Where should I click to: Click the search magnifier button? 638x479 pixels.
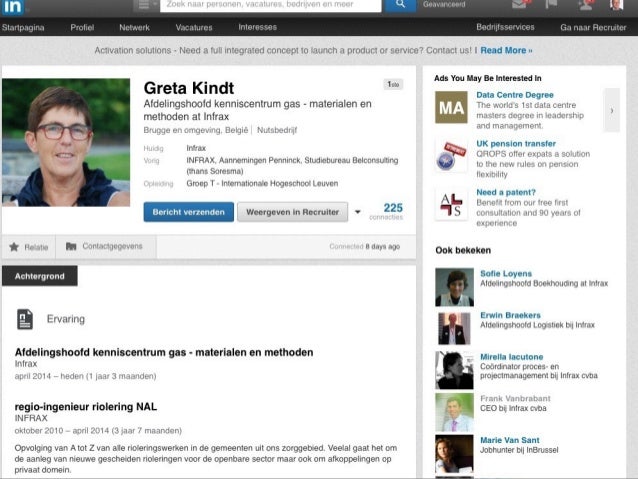click(x=400, y=5)
